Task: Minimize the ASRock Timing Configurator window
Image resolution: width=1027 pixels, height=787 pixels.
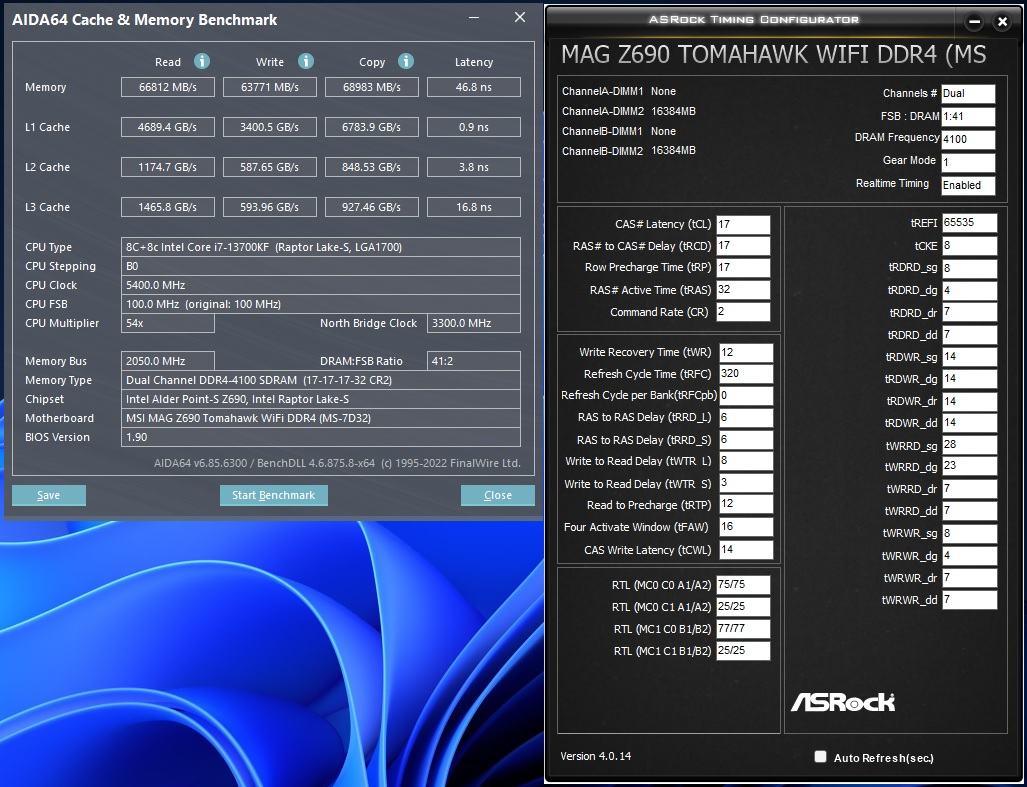Action: pos(974,22)
